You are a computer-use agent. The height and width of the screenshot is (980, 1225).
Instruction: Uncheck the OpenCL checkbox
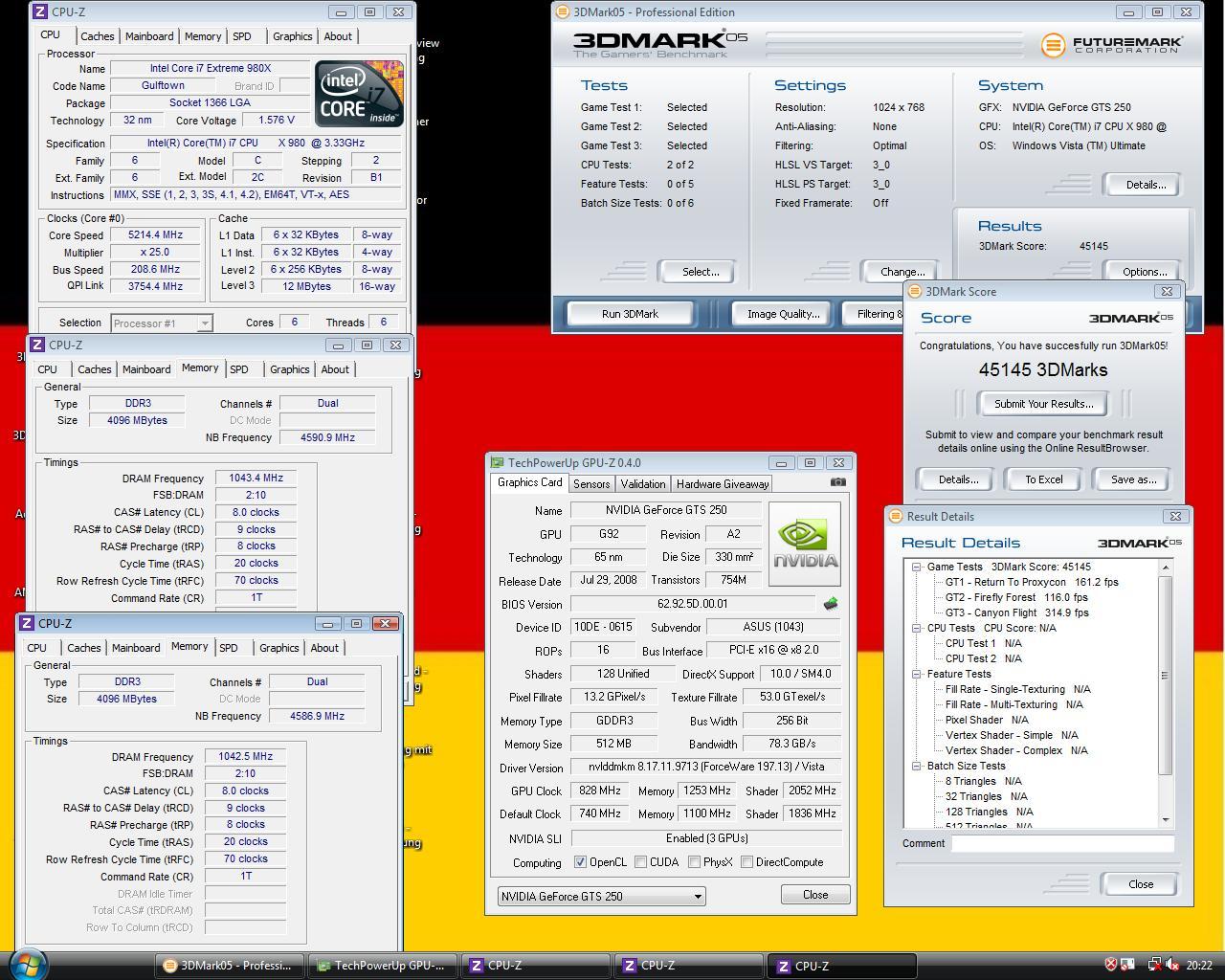(x=580, y=862)
